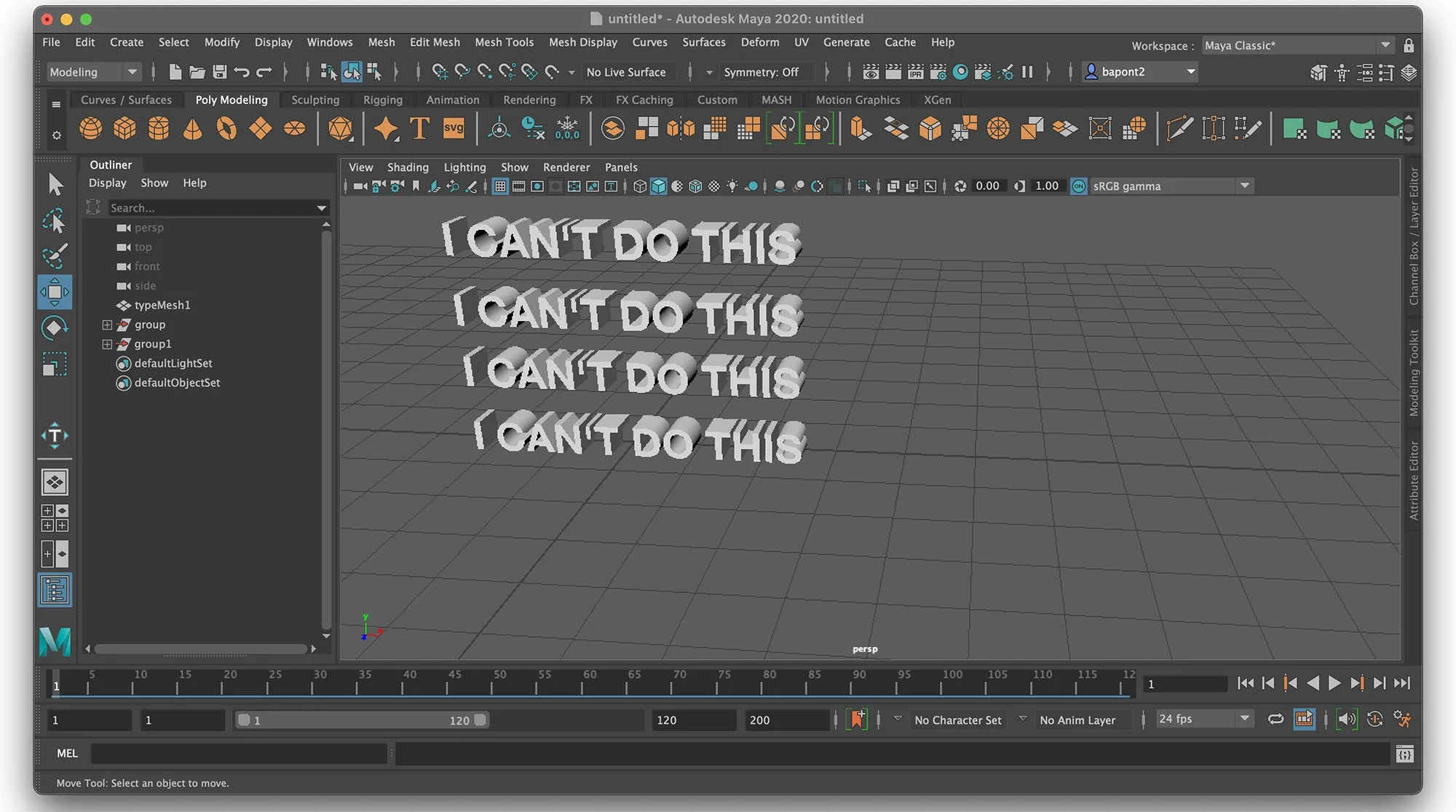Image resolution: width=1456 pixels, height=812 pixels.
Task: Open the Mesh Tools menu
Action: pos(504,42)
